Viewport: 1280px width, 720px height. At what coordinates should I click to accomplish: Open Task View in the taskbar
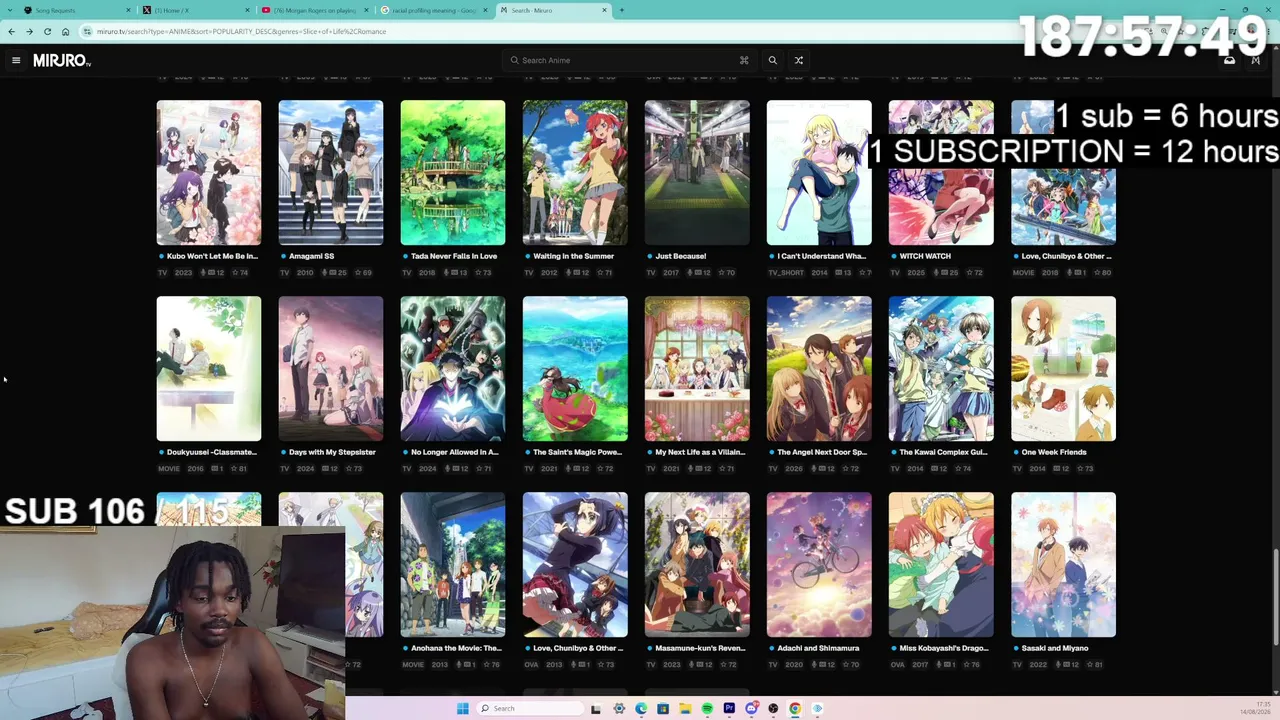[x=596, y=709]
